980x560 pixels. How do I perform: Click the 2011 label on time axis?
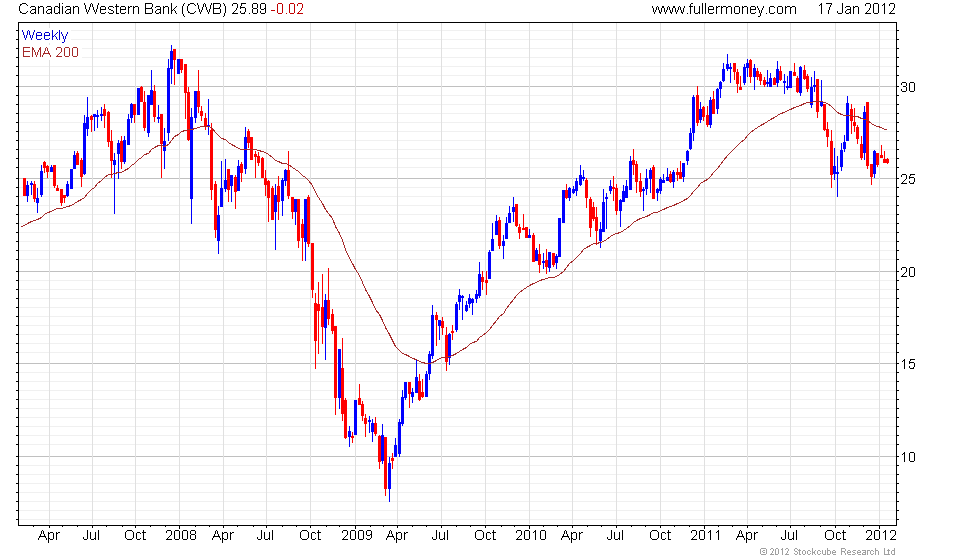[x=706, y=536]
